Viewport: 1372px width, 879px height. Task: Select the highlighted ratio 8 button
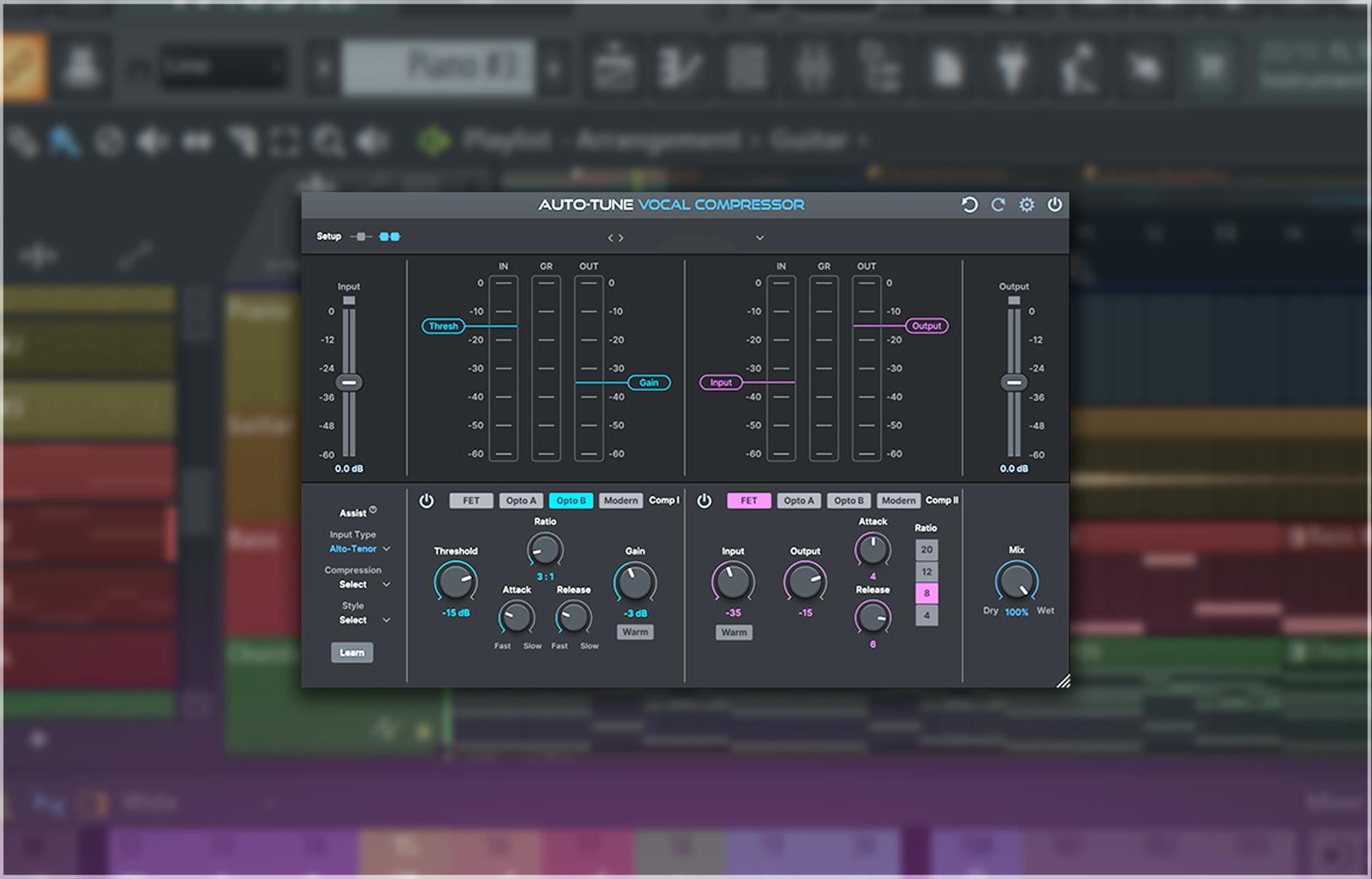point(927,593)
